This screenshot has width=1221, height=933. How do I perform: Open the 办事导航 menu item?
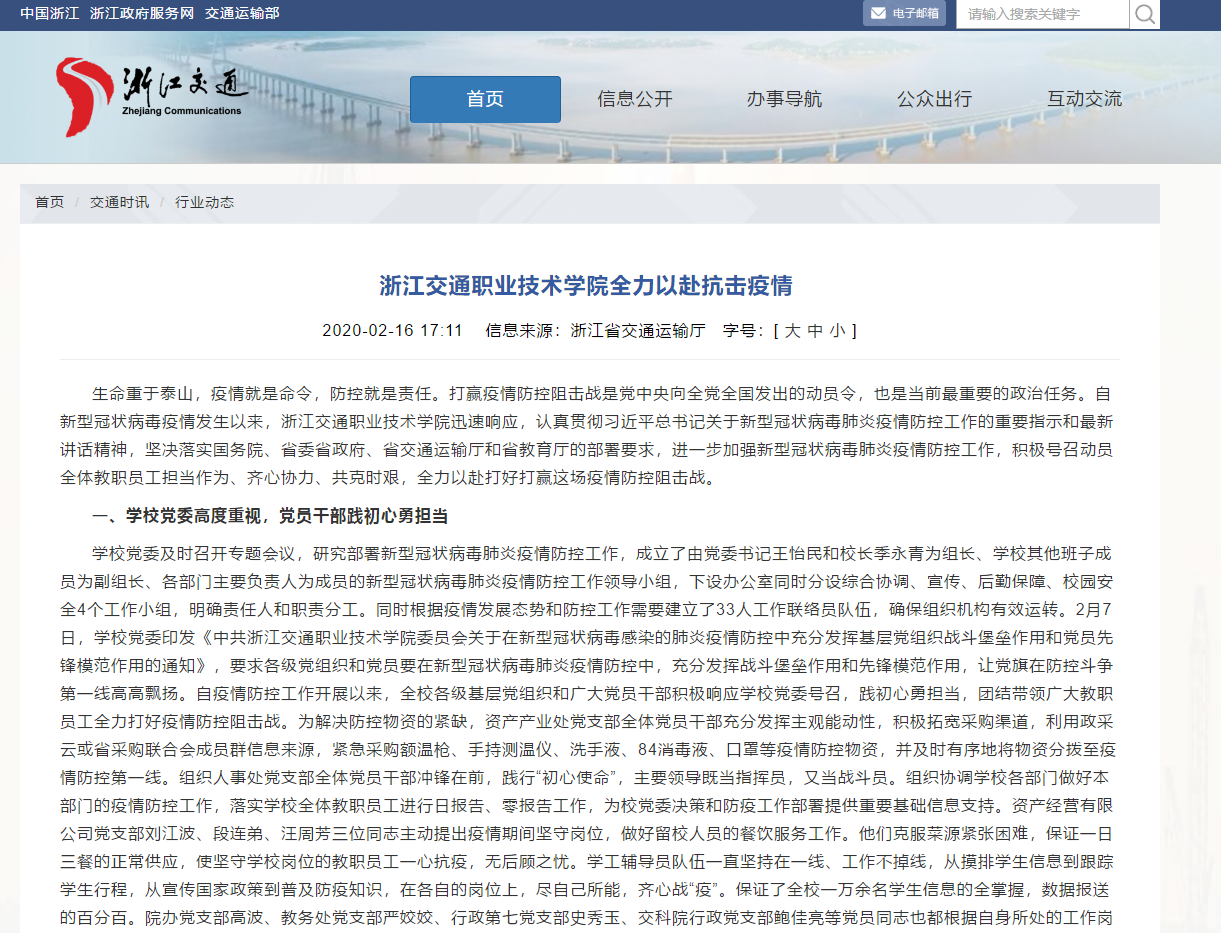pyautogui.click(x=784, y=99)
